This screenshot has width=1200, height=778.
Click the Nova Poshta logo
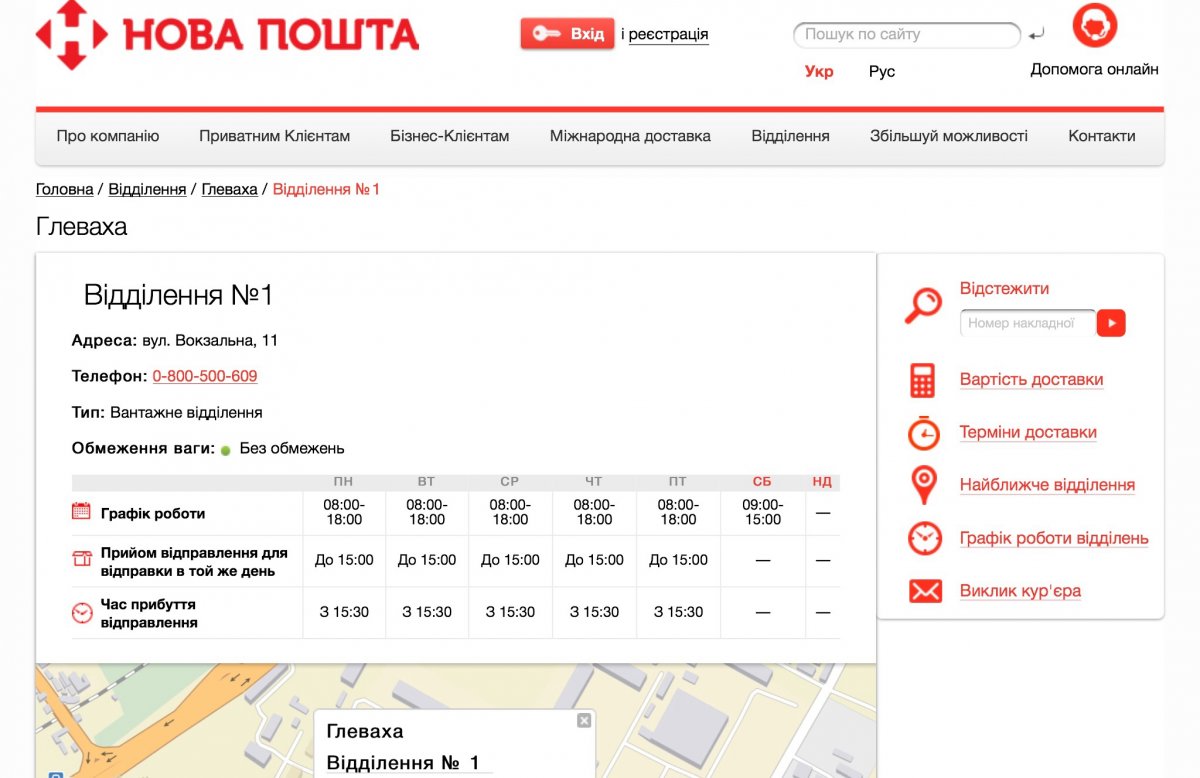point(227,34)
